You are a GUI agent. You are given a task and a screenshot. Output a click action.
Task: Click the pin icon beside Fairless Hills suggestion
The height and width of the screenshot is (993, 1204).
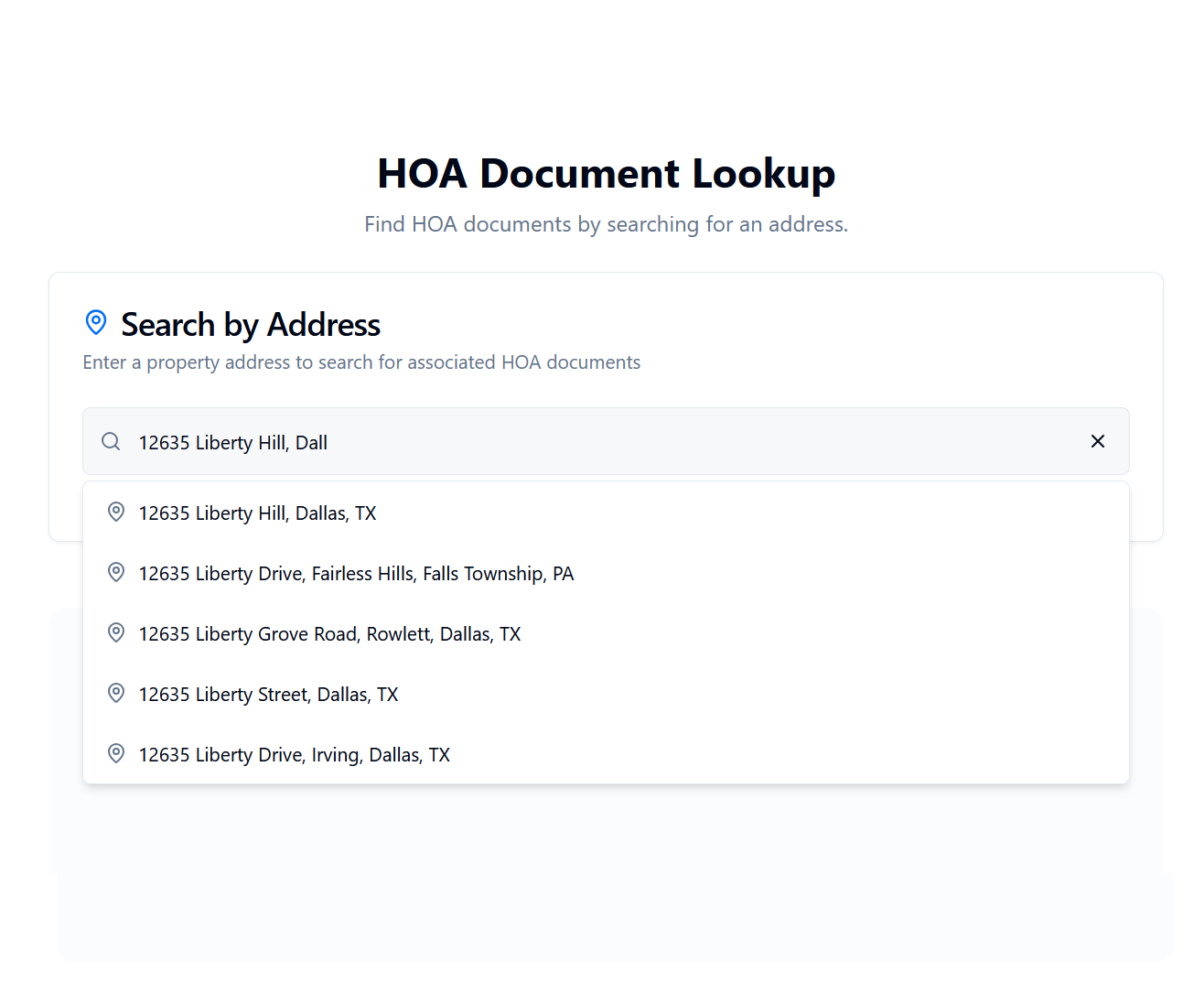click(x=116, y=572)
